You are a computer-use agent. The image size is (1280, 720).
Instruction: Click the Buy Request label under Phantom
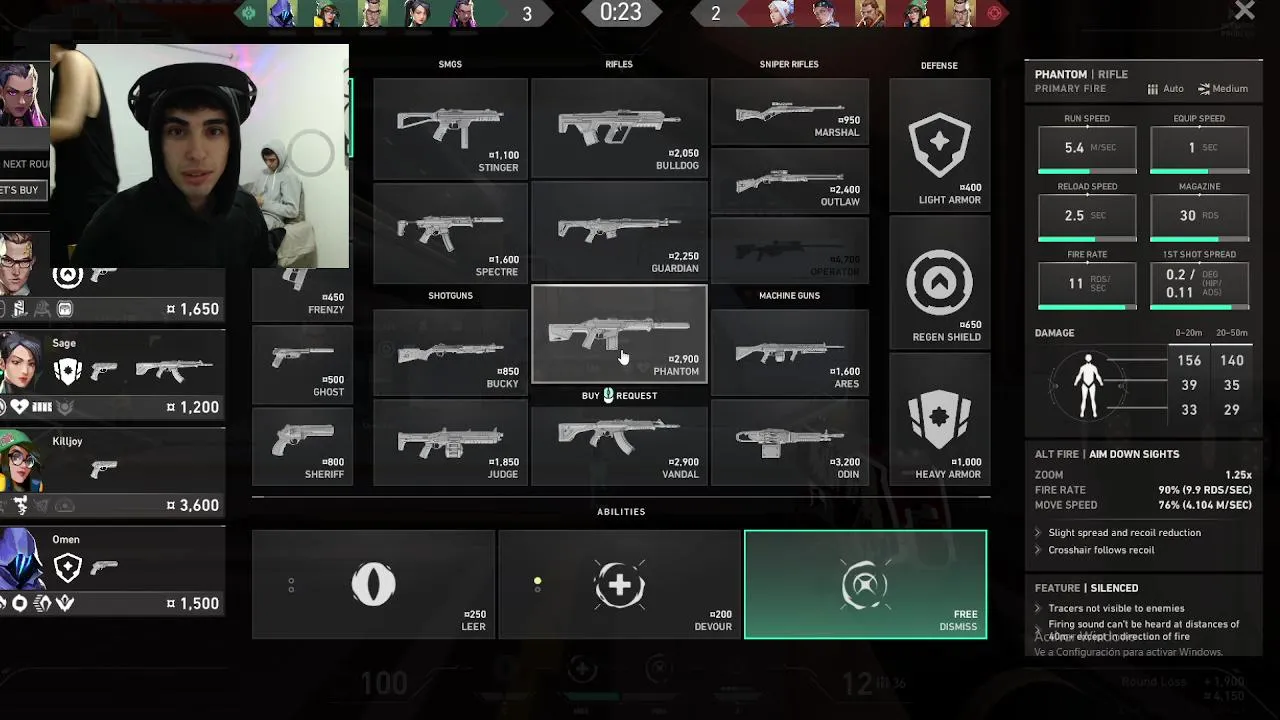click(x=619, y=395)
